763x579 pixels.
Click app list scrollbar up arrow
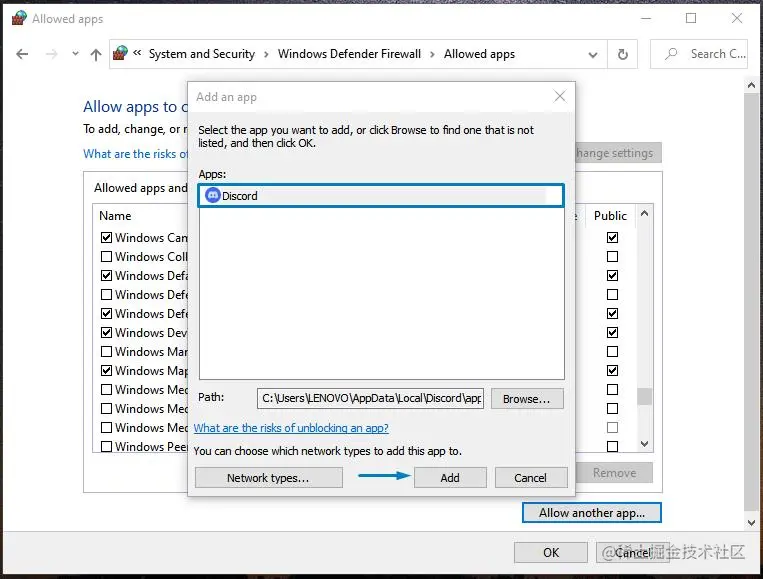(x=644, y=213)
